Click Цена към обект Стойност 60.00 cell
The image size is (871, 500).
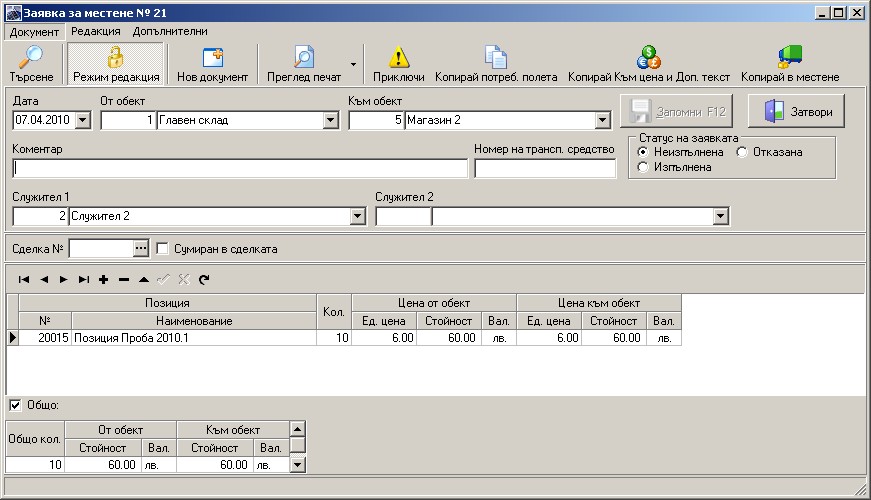point(614,337)
